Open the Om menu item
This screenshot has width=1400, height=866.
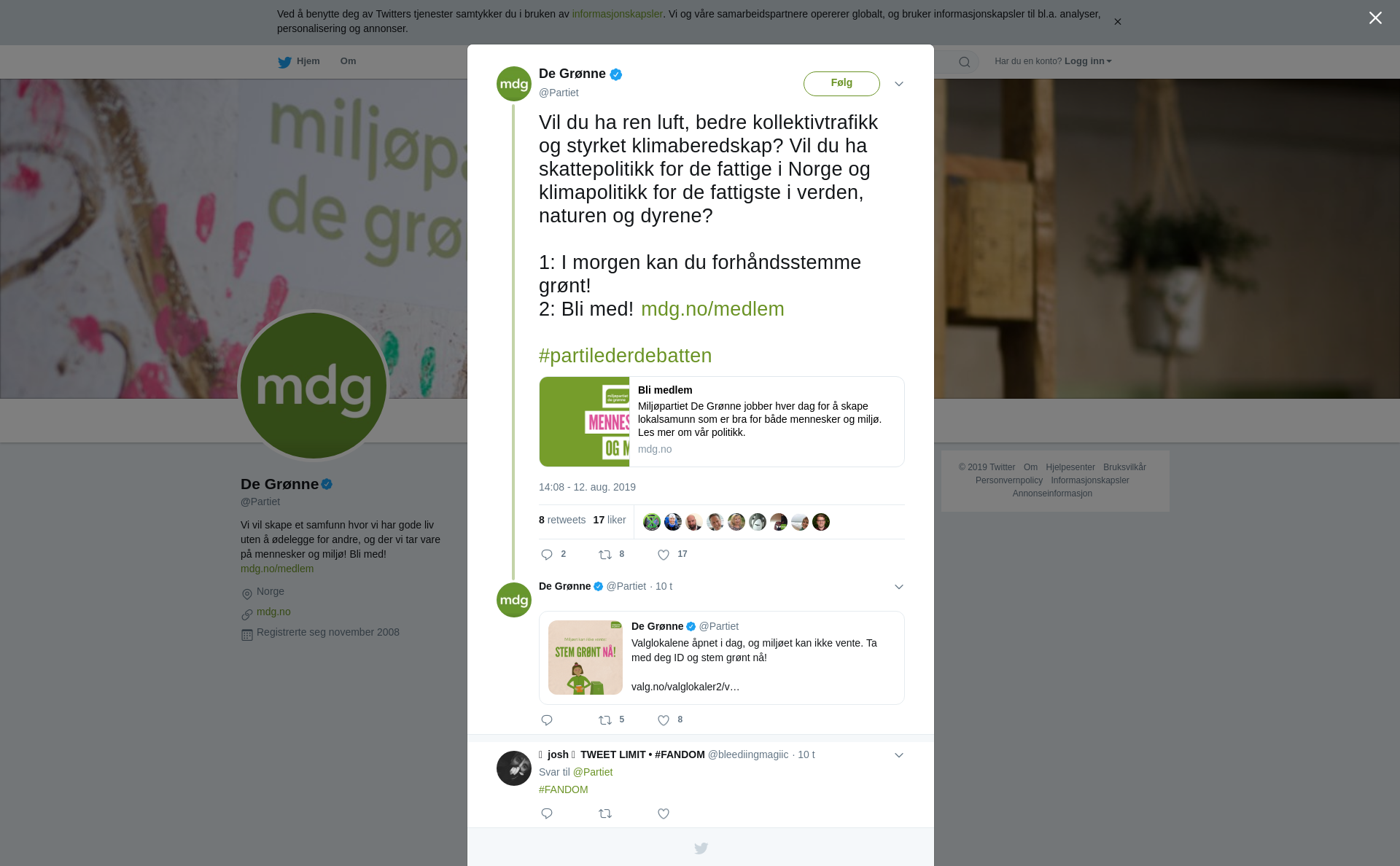point(348,61)
